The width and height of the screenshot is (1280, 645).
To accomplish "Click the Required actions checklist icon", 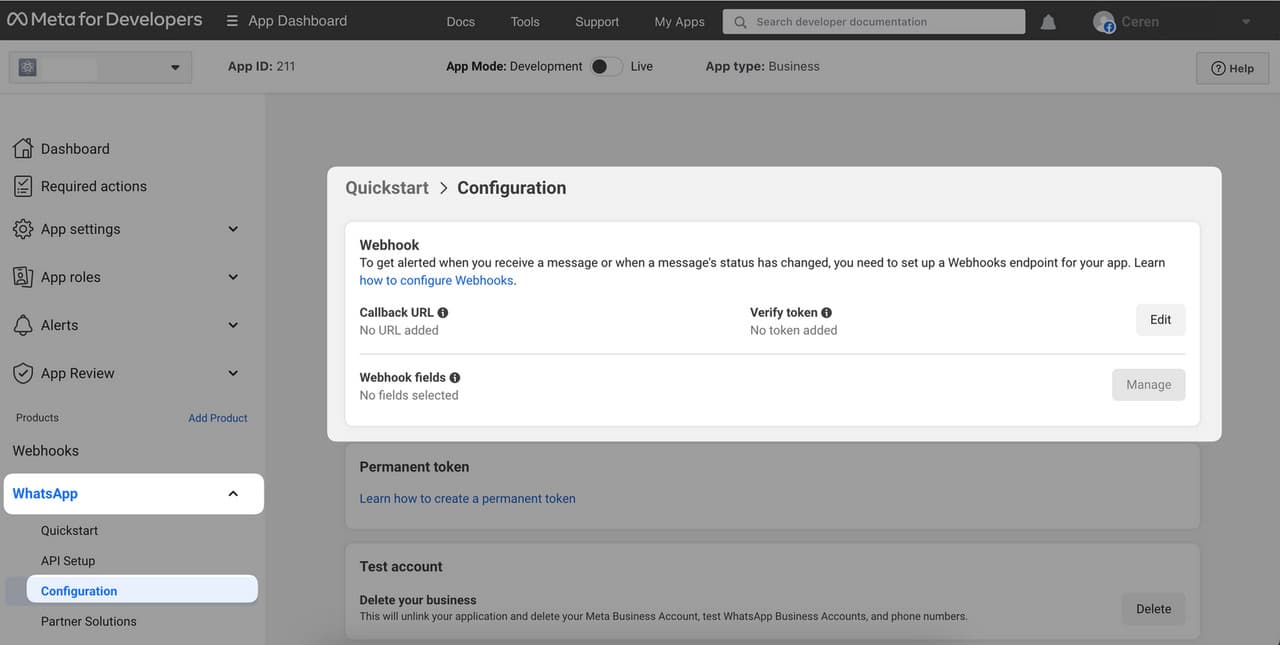I will (x=22, y=186).
